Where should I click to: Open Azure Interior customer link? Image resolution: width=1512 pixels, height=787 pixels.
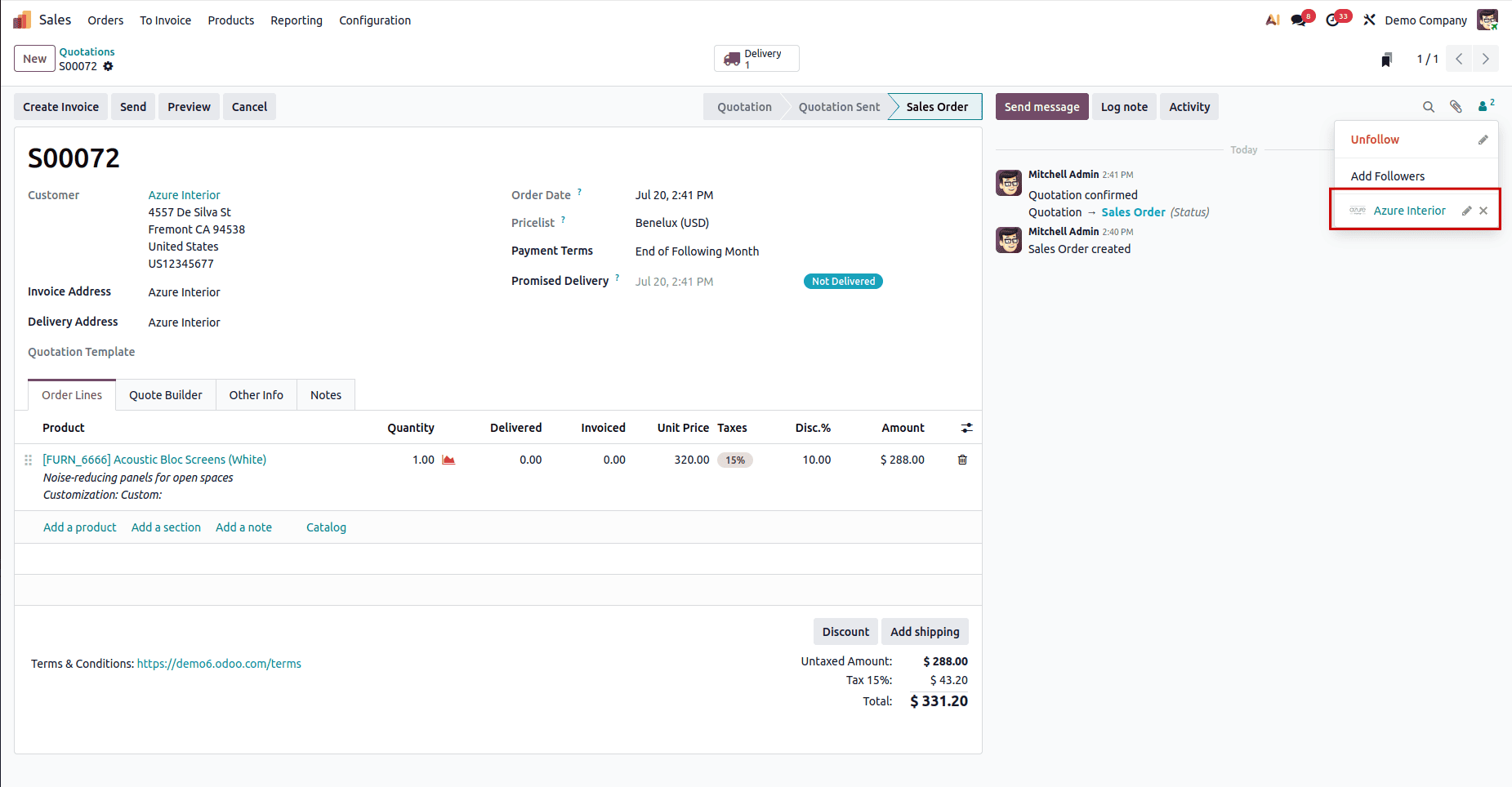[x=184, y=195]
